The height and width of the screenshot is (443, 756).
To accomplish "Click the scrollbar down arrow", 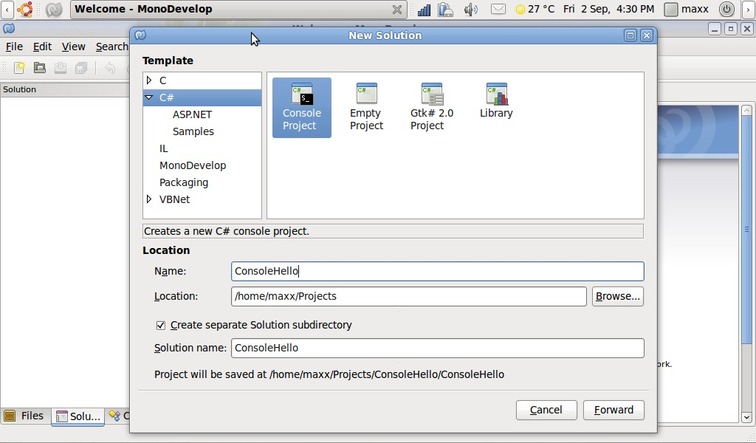I will coord(746,417).
